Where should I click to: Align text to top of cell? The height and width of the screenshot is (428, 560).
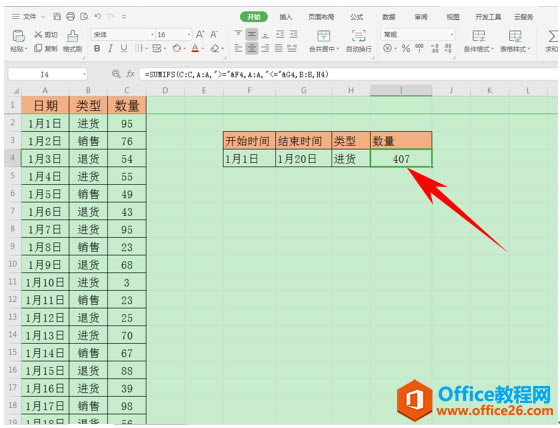pyautogui.click(x=238, y=34)
